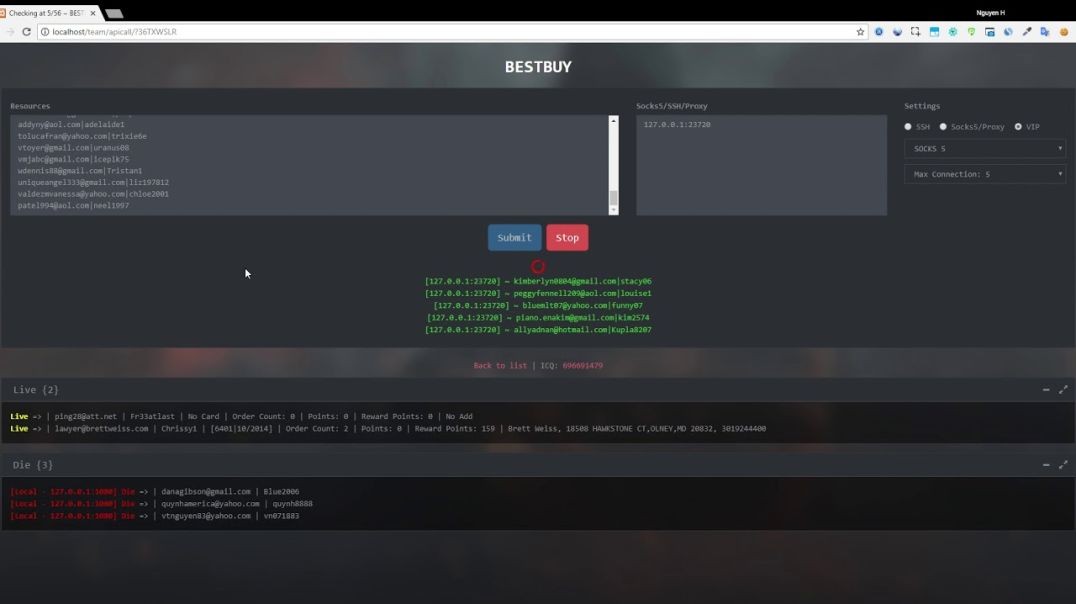Image resolution: width=1076 pixels, height=604 pixels.
Task: Open the Max Connection dropdown
Action: (985, 174)
